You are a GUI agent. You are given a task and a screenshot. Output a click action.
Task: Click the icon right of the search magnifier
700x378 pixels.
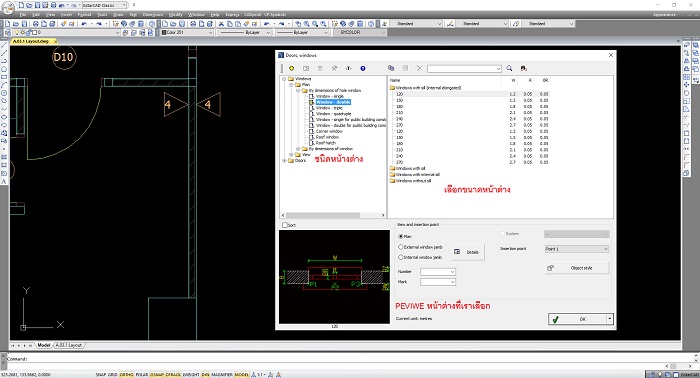point(524,68)
